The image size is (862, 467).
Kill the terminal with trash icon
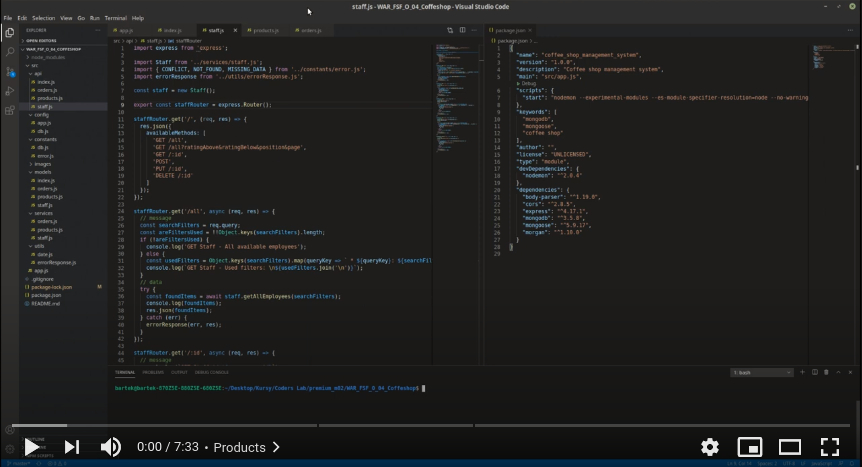(x=826, y=372)
